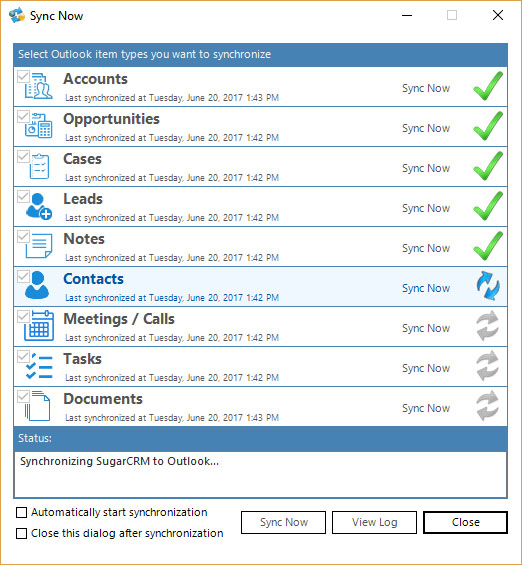Click Sync Now link for Meetings / Calls
Viewport: 522px width, 565px height.
pyautogui.click(x=426, y=328)
